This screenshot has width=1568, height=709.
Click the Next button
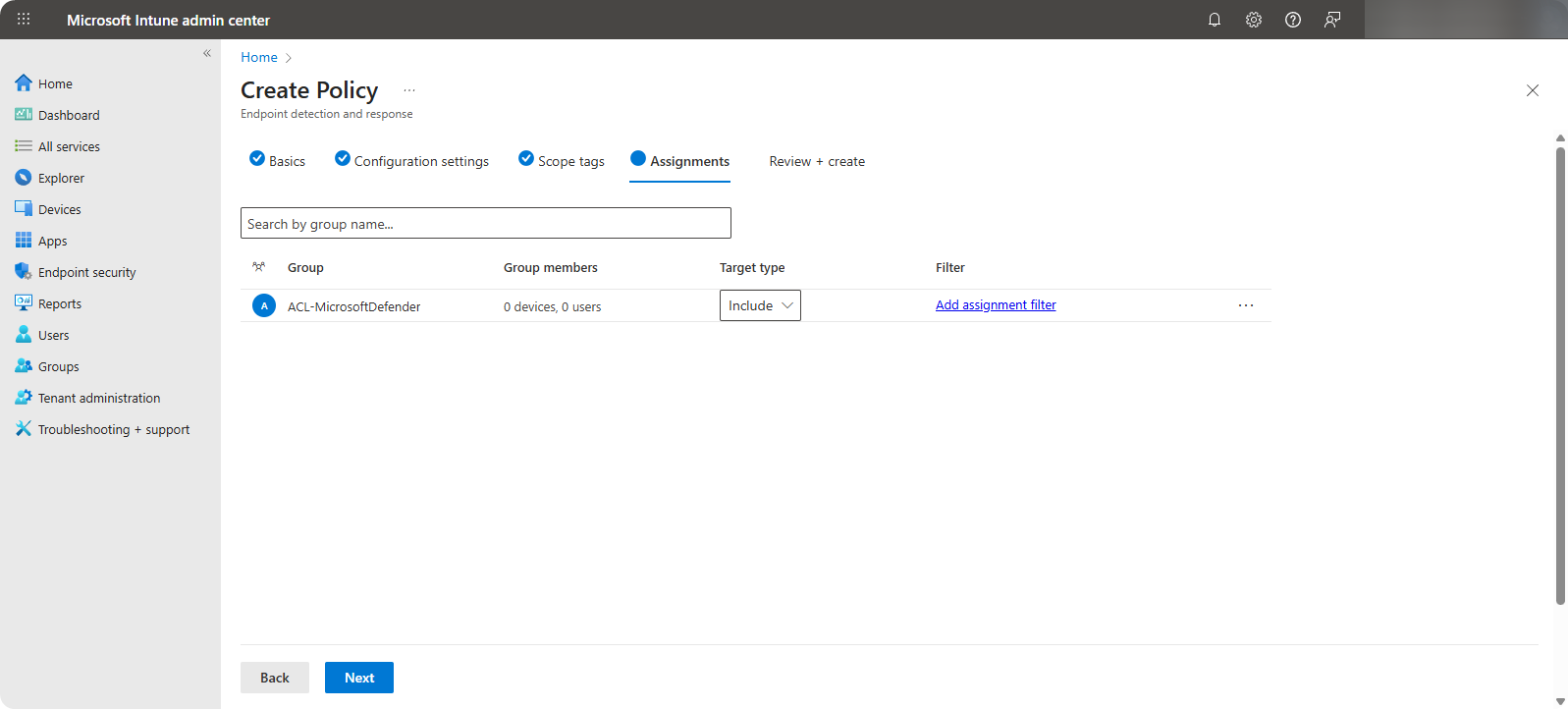click(x=359, y=678)
